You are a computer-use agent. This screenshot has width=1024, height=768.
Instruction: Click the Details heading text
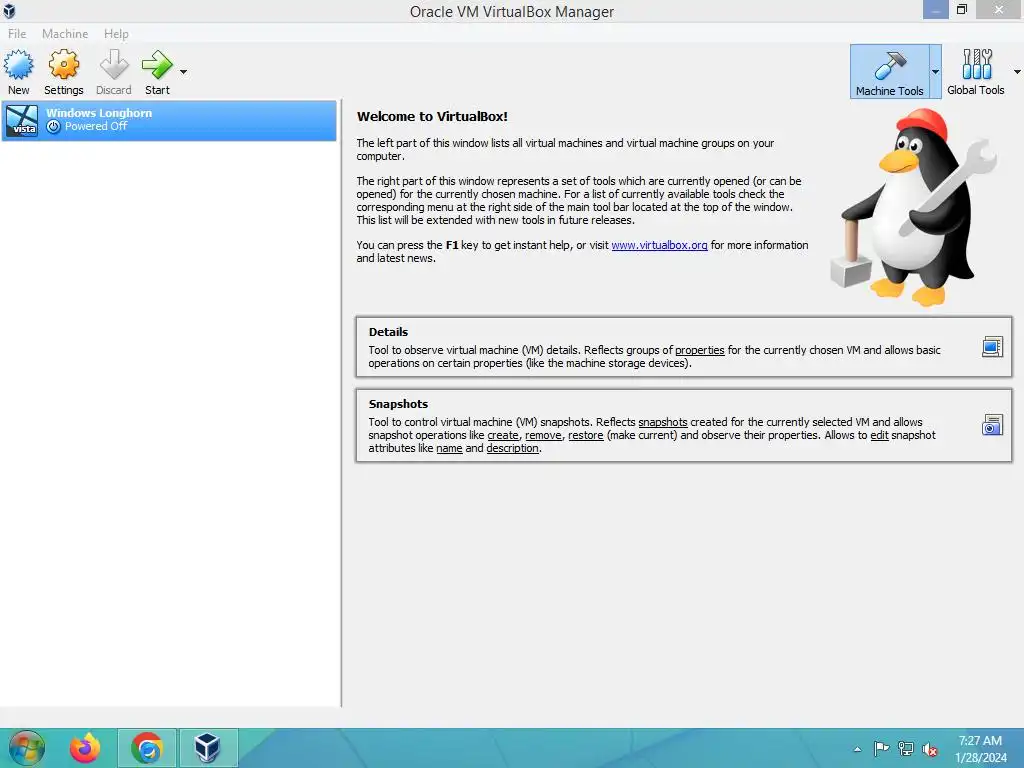(x=388, y=332)
